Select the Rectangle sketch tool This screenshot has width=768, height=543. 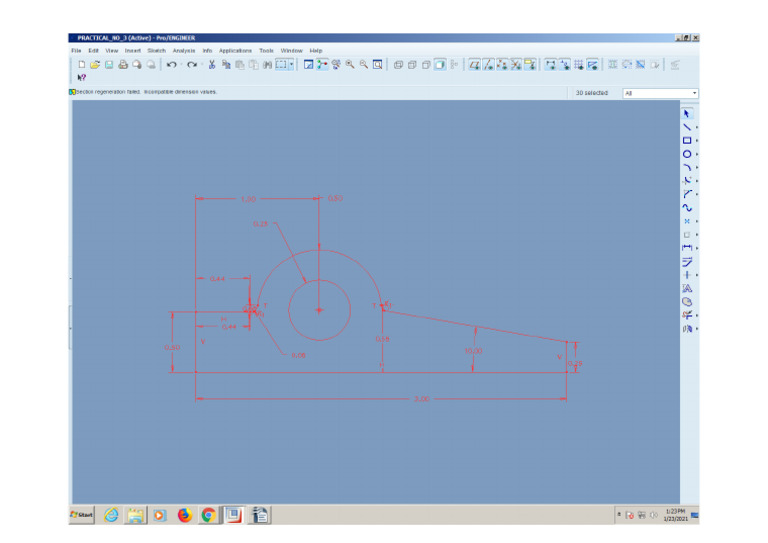pyautogui.click(x=687, y=141)
